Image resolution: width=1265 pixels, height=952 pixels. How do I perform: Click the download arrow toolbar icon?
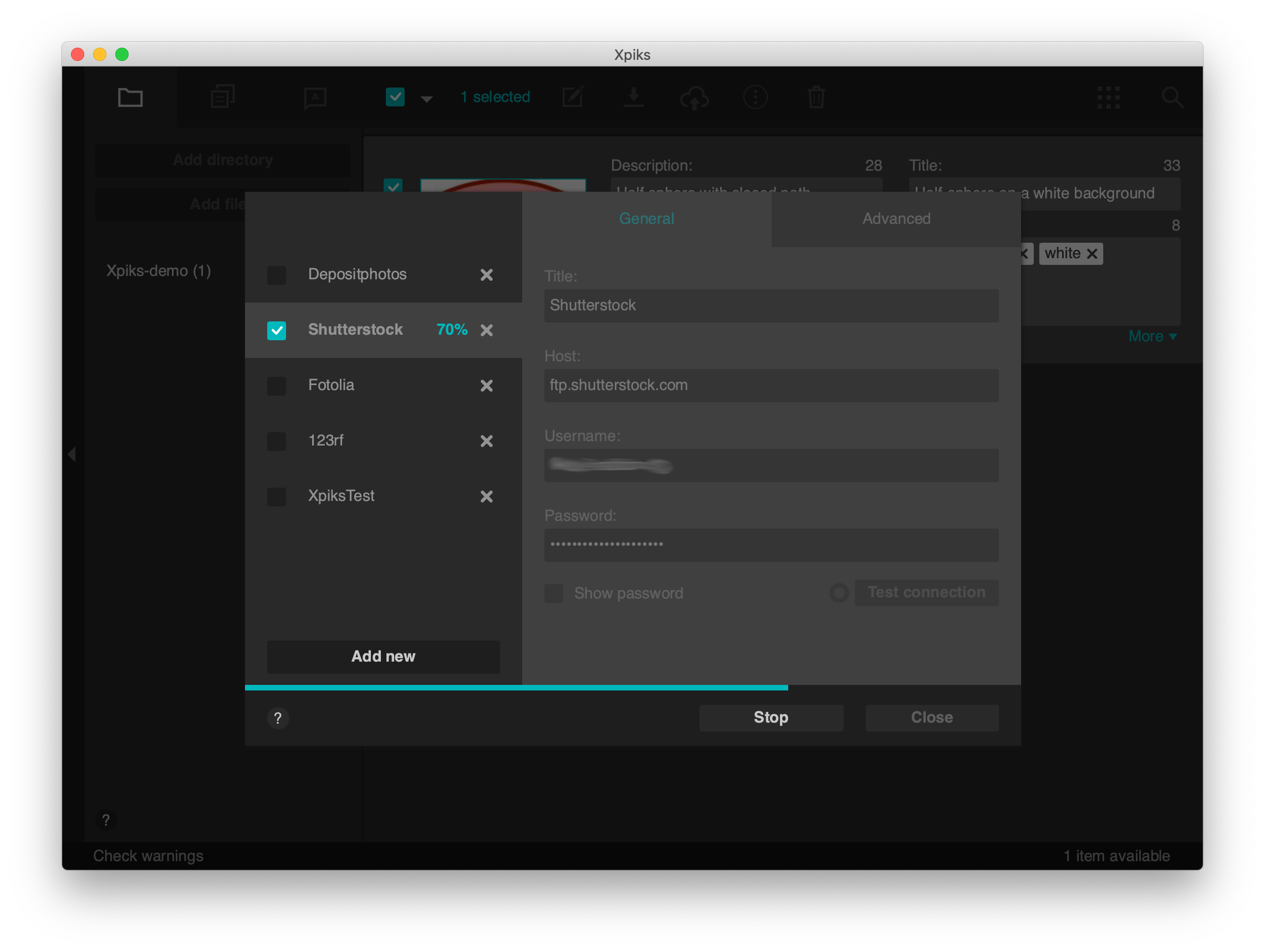pos(633,97)
